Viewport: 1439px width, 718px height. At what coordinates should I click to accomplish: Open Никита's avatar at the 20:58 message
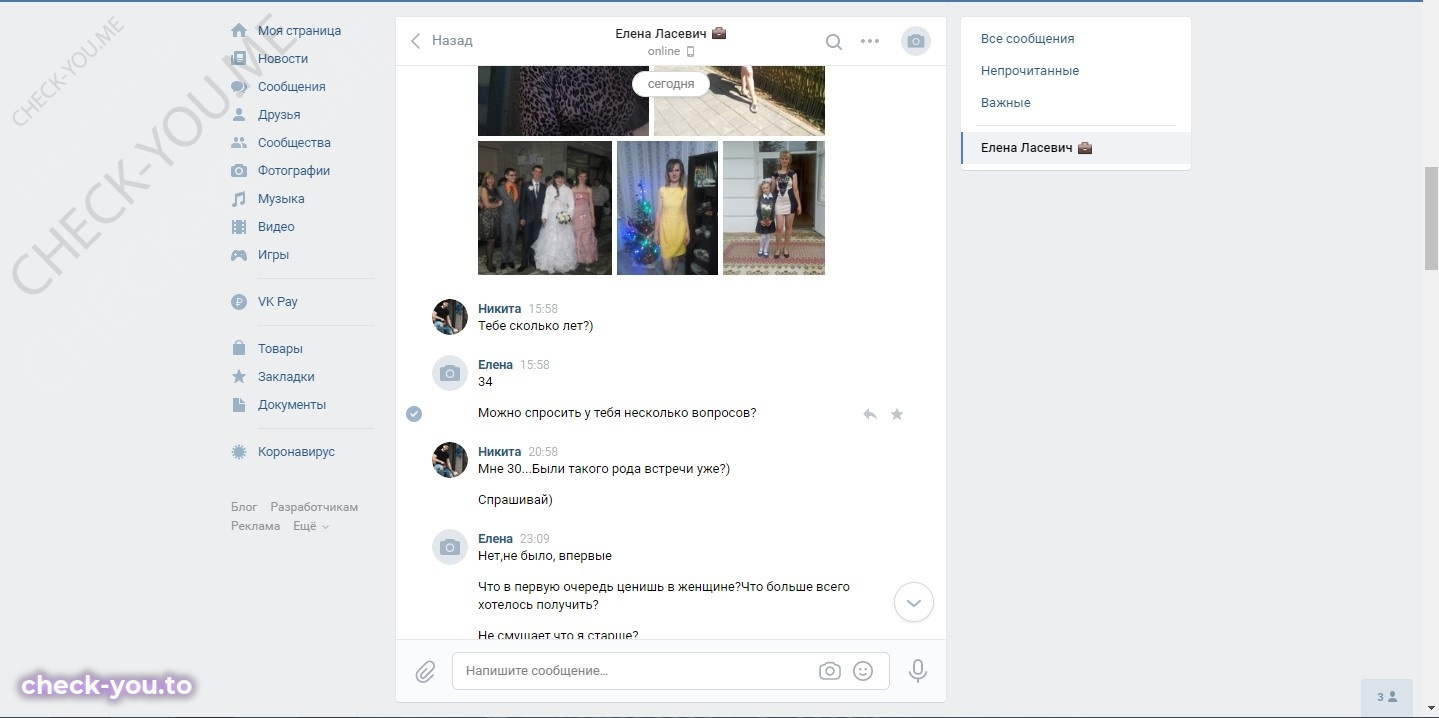[x=450, y=460]
